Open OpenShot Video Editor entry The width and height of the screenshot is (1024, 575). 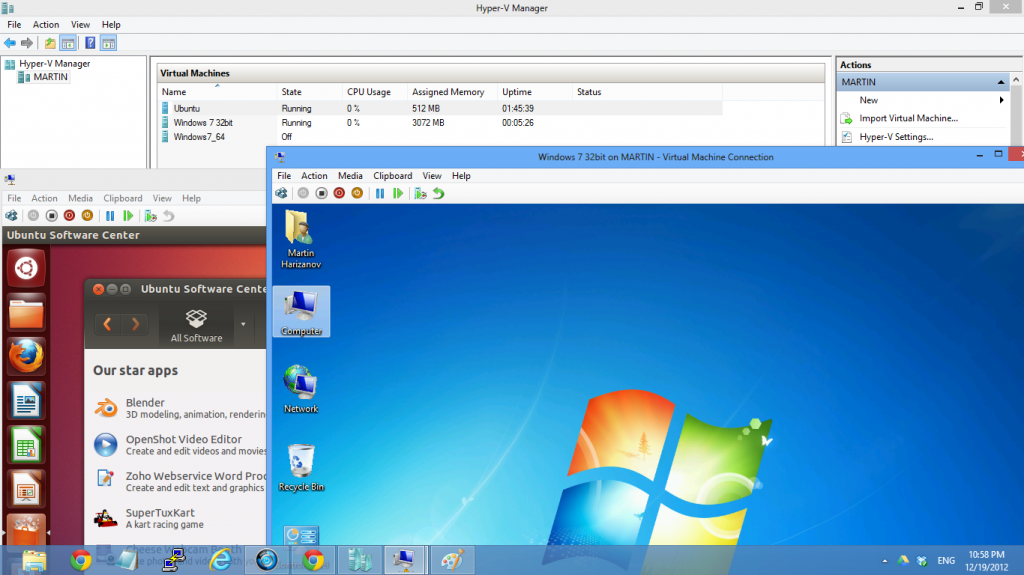(x=179, y=444)
